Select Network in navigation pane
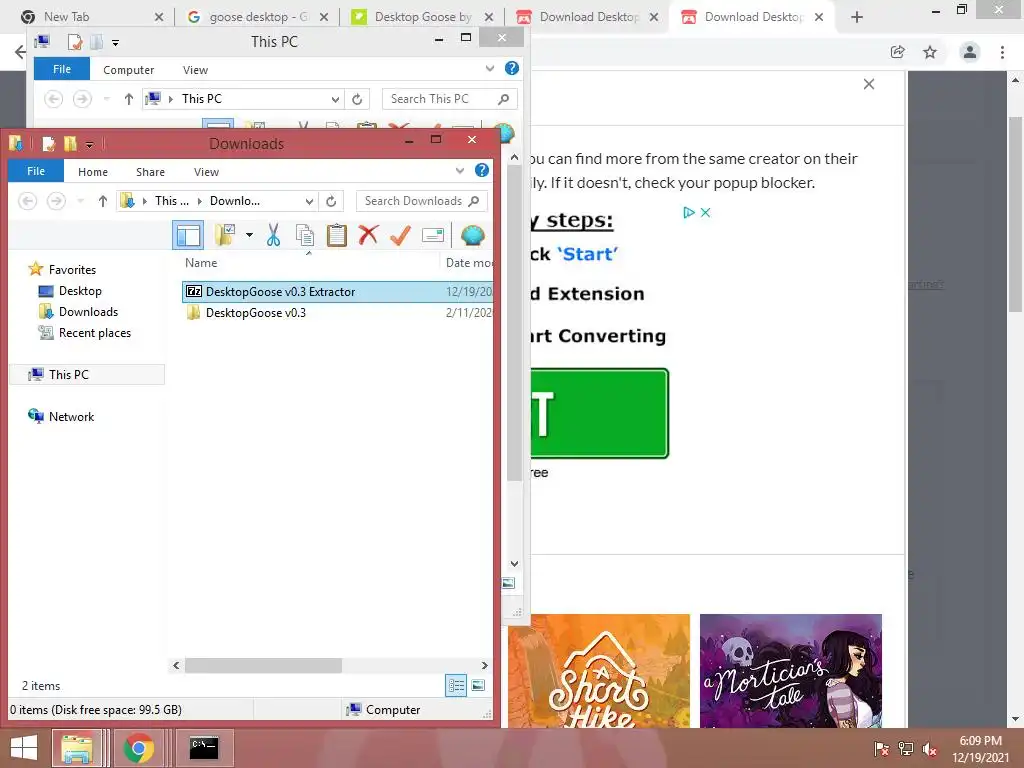Image resolution: width=1024 pixels, height=768 pixels. click(61, 417)
